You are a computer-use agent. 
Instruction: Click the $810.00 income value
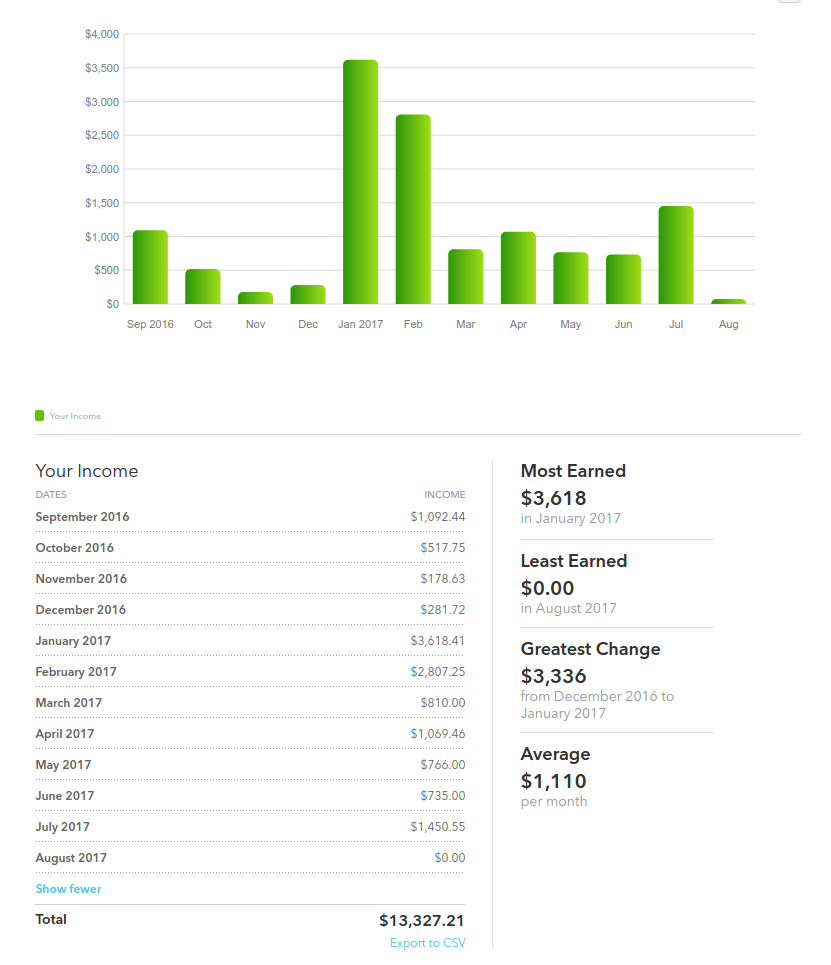[x=443, y=703]
